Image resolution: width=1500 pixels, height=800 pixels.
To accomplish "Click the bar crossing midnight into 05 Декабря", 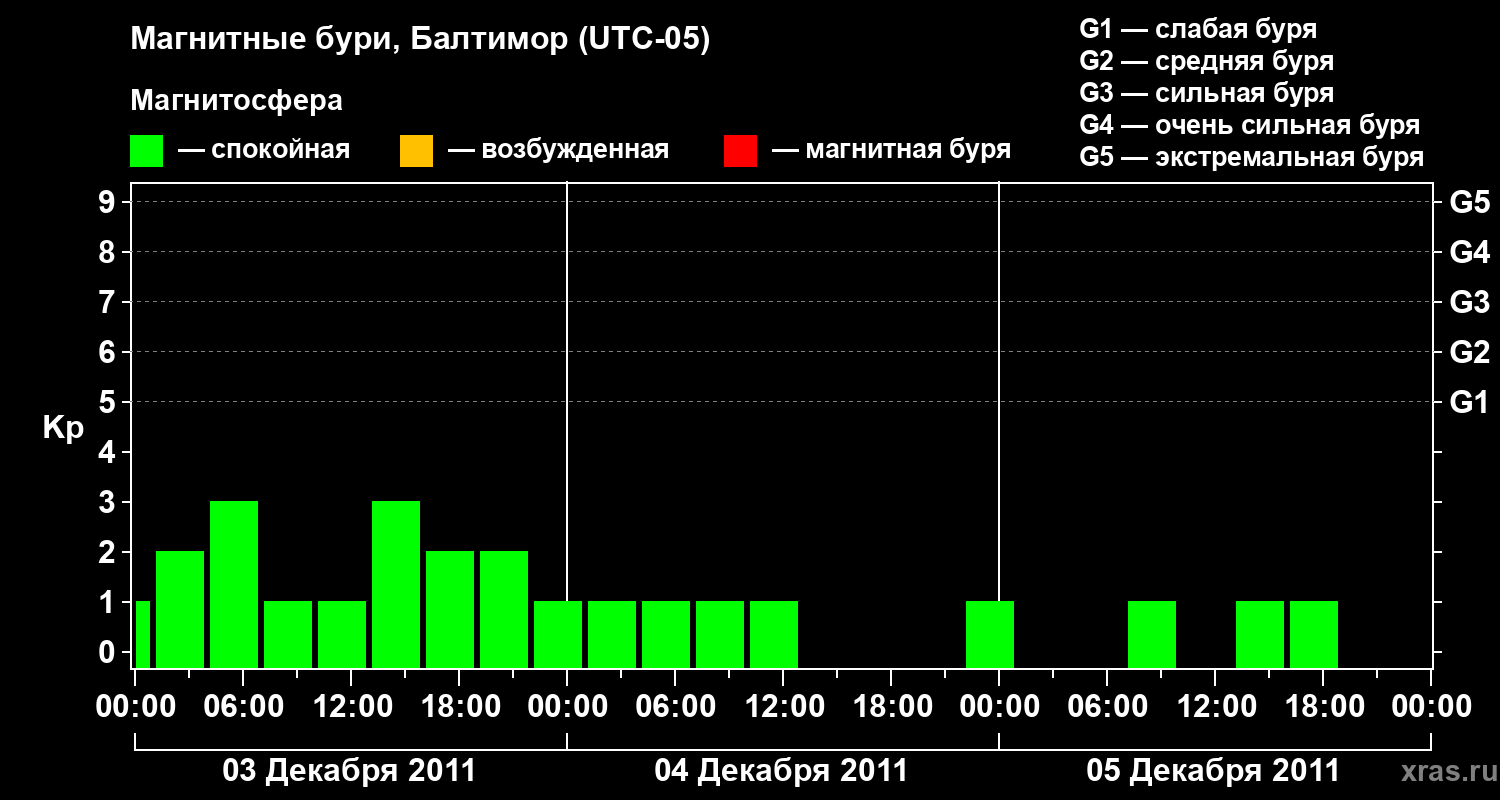I will pos(990,634).
